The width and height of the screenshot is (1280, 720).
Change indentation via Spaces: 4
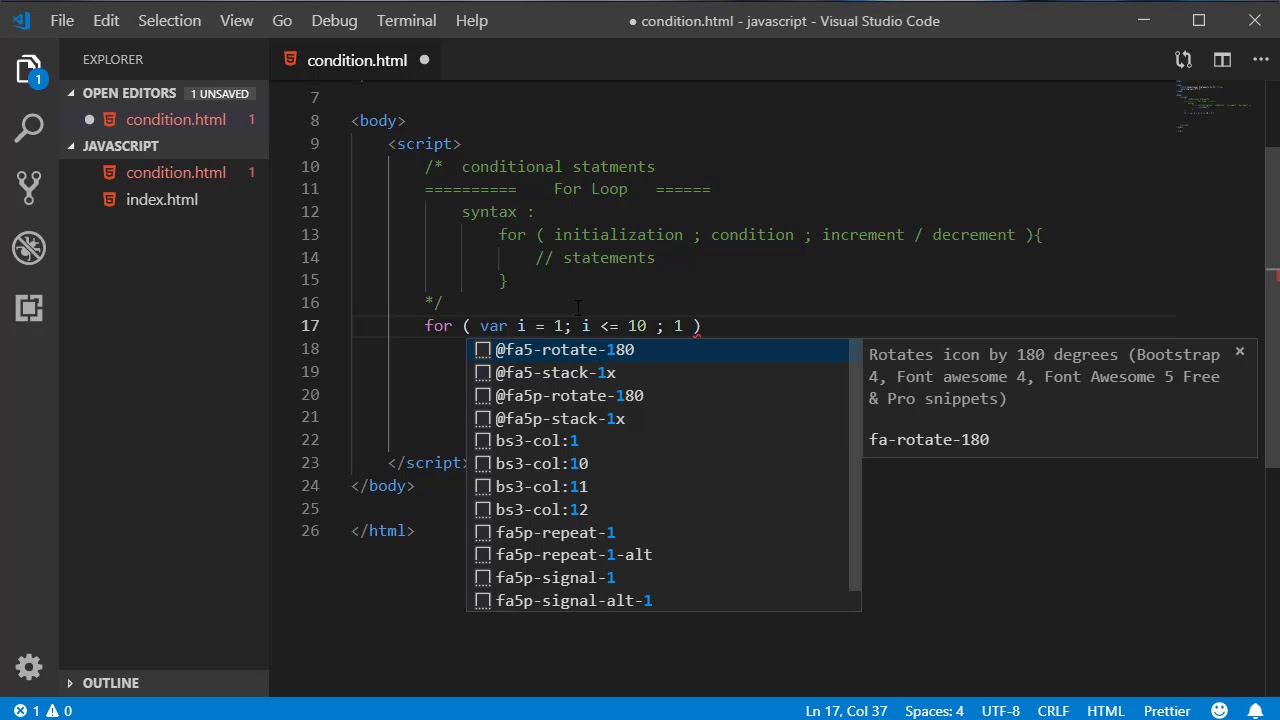pyautogui.click(x=934, y=711)
